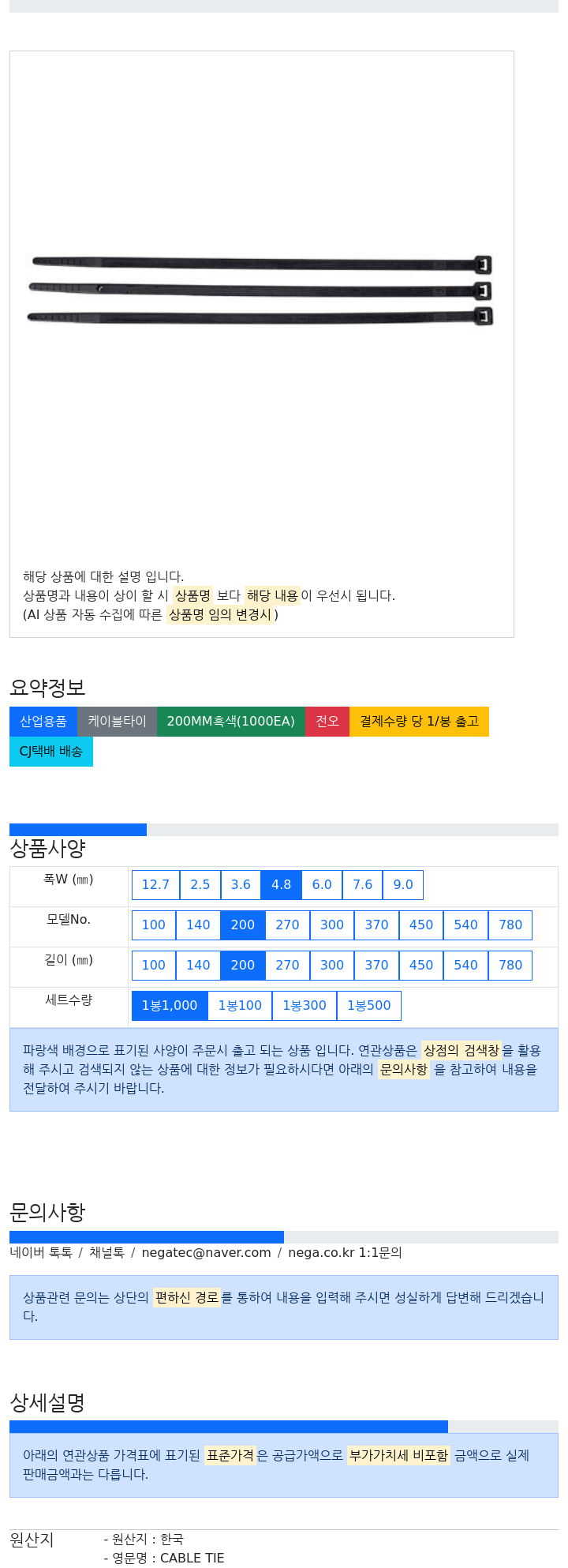Screen dimensions: 568x1568
Task: Select set quantity 1봉500
Action: 369,1005
